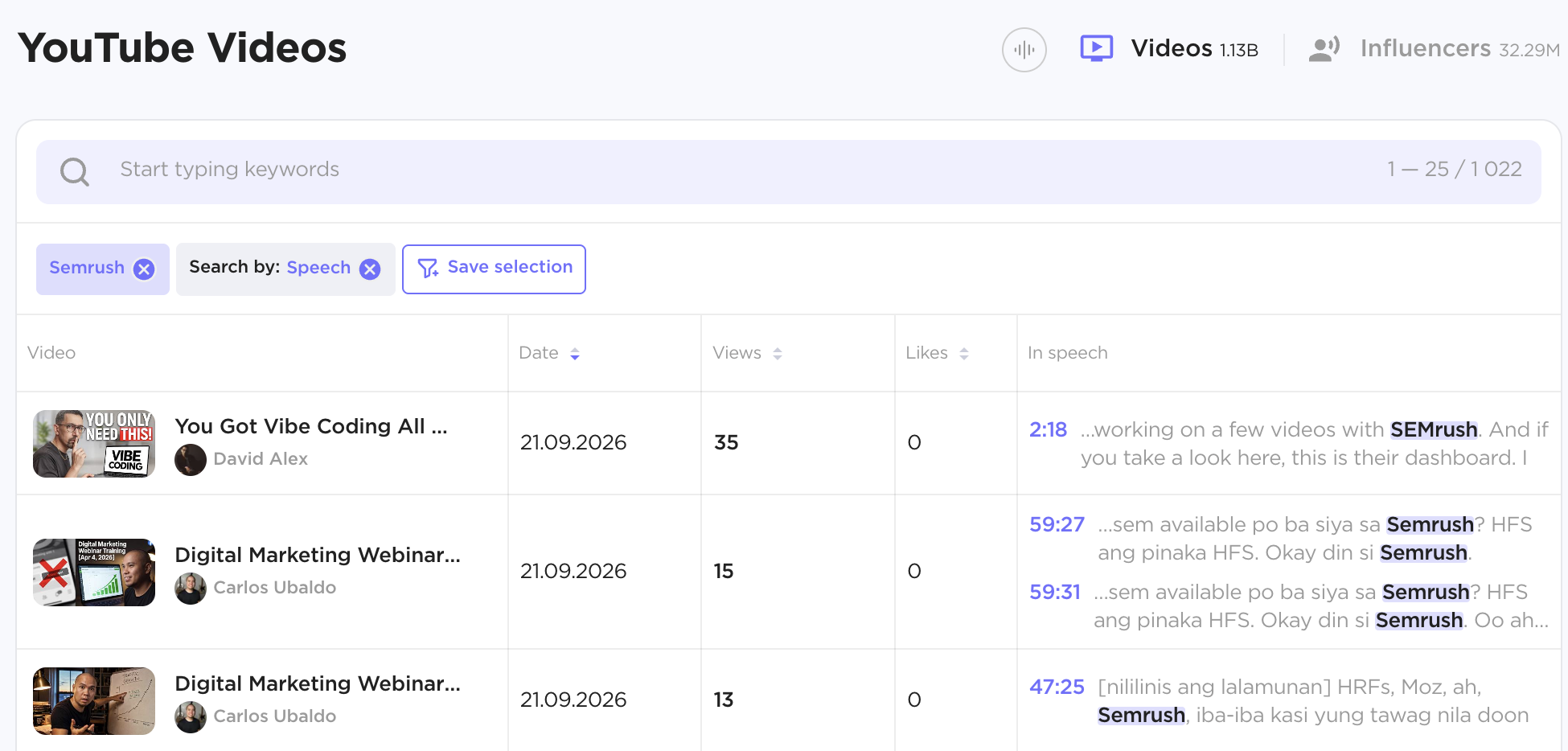Open the Vibe Coding video thumbnail

pos(94,444)
